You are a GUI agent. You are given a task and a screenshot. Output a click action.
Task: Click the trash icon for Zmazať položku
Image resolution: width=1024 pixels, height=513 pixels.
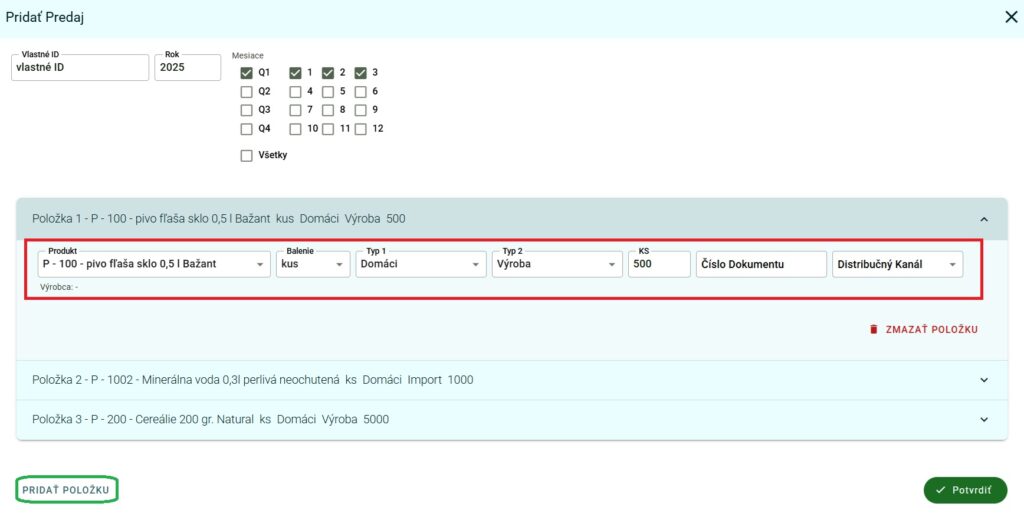873,329
